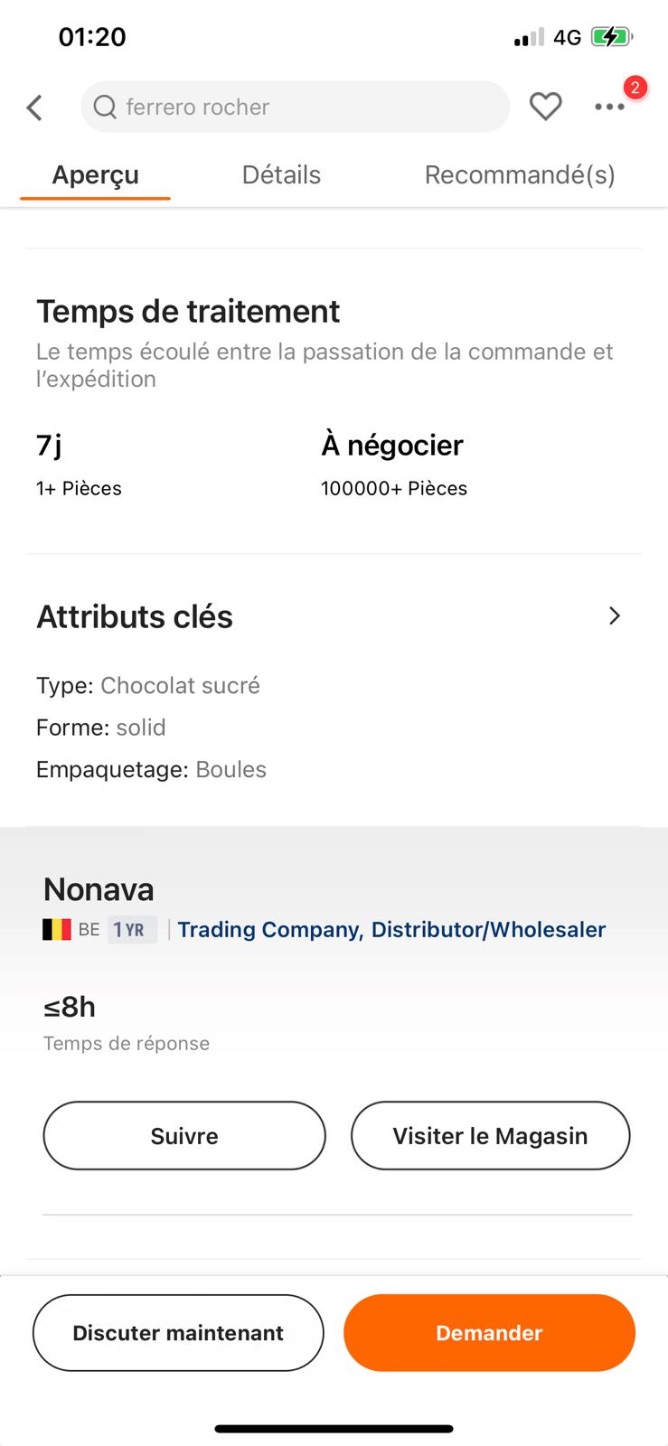Tap the Suivre button
This screenshot has height=1446, width=668.
tap(184, 1136)
